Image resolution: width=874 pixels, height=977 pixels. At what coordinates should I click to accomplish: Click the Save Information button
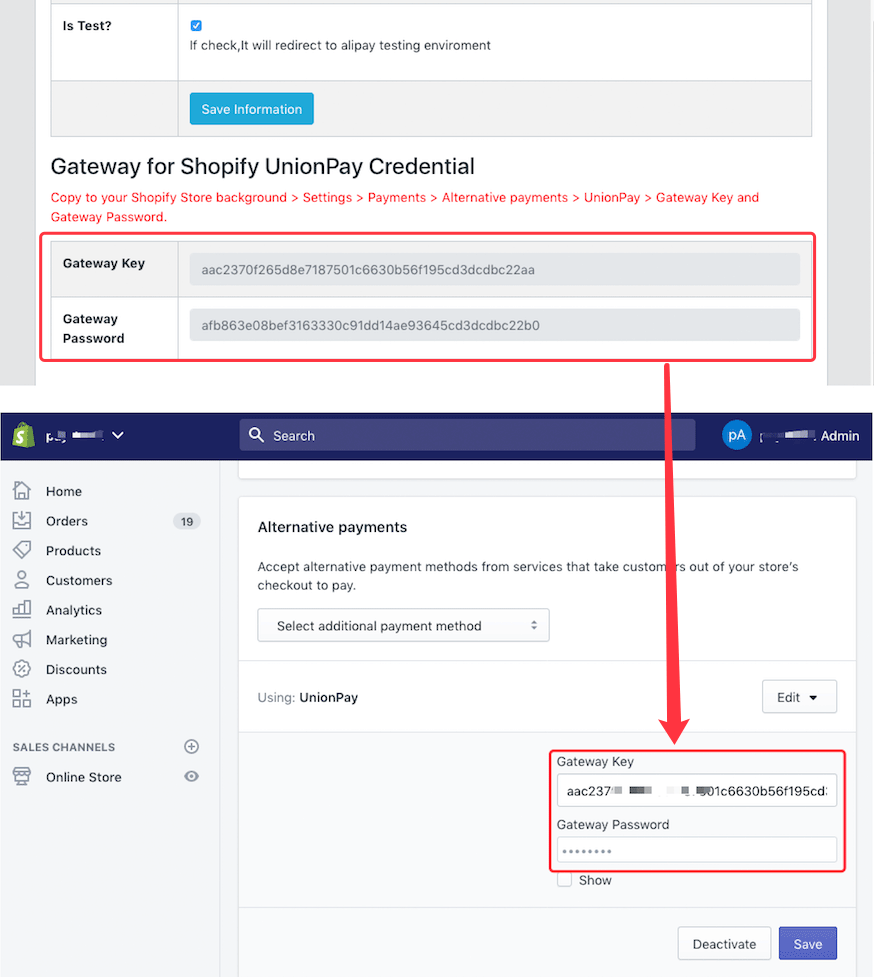tap(252, 109)
